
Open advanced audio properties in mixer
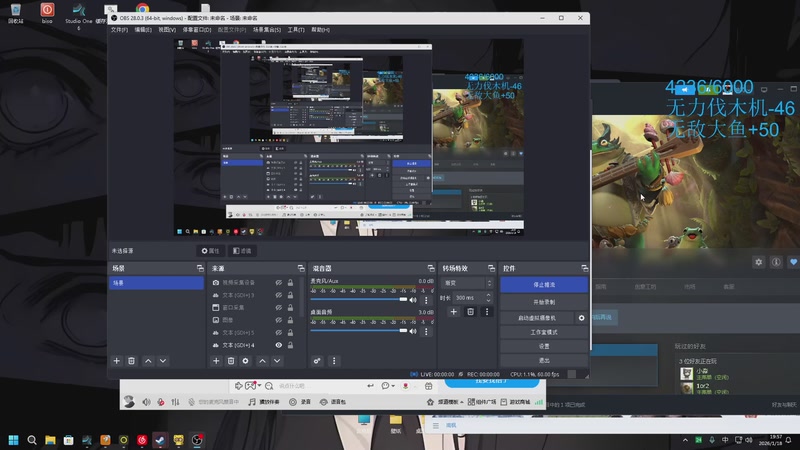317,361
